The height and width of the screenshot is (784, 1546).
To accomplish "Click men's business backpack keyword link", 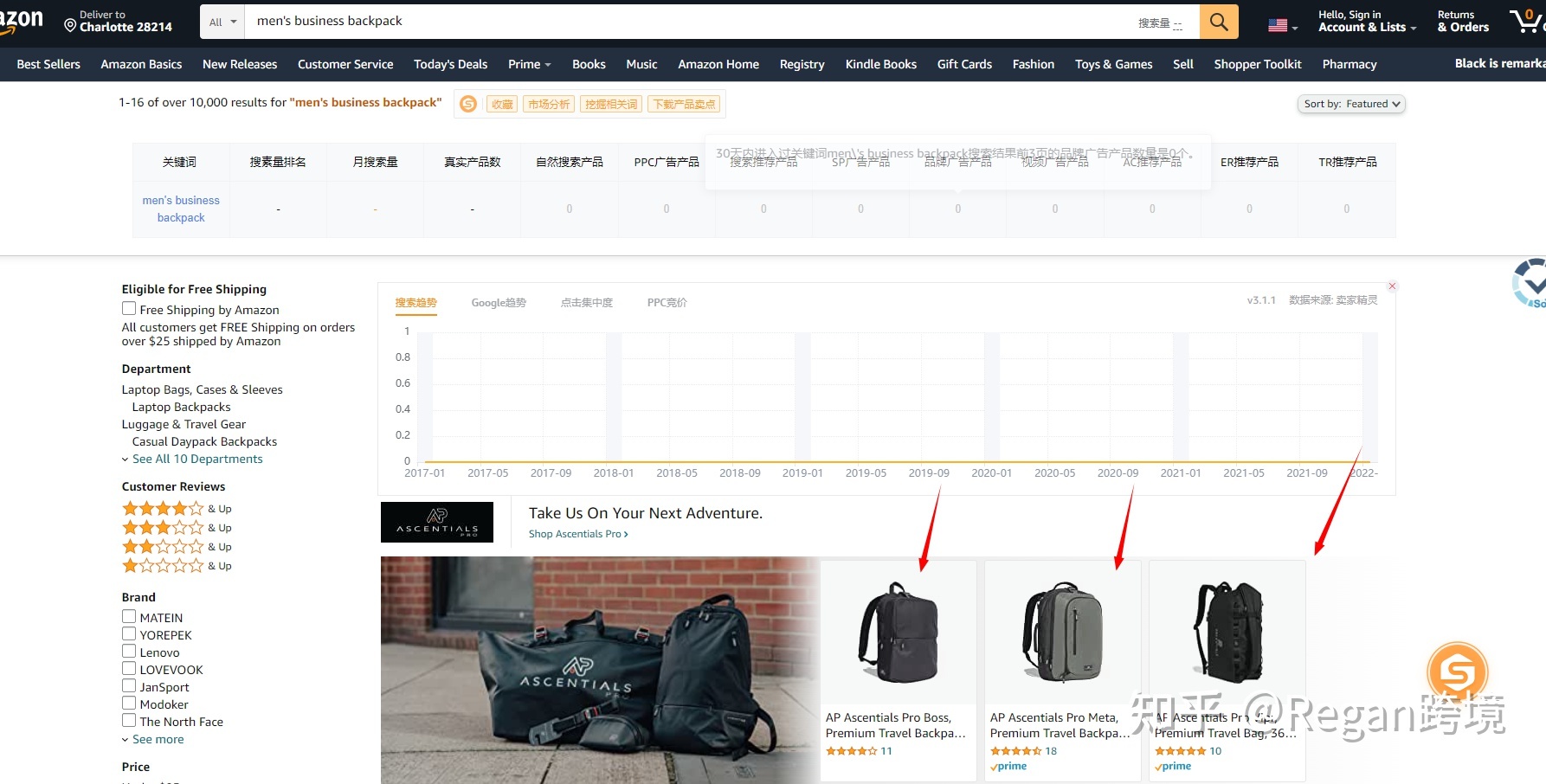I will point(181,209).
